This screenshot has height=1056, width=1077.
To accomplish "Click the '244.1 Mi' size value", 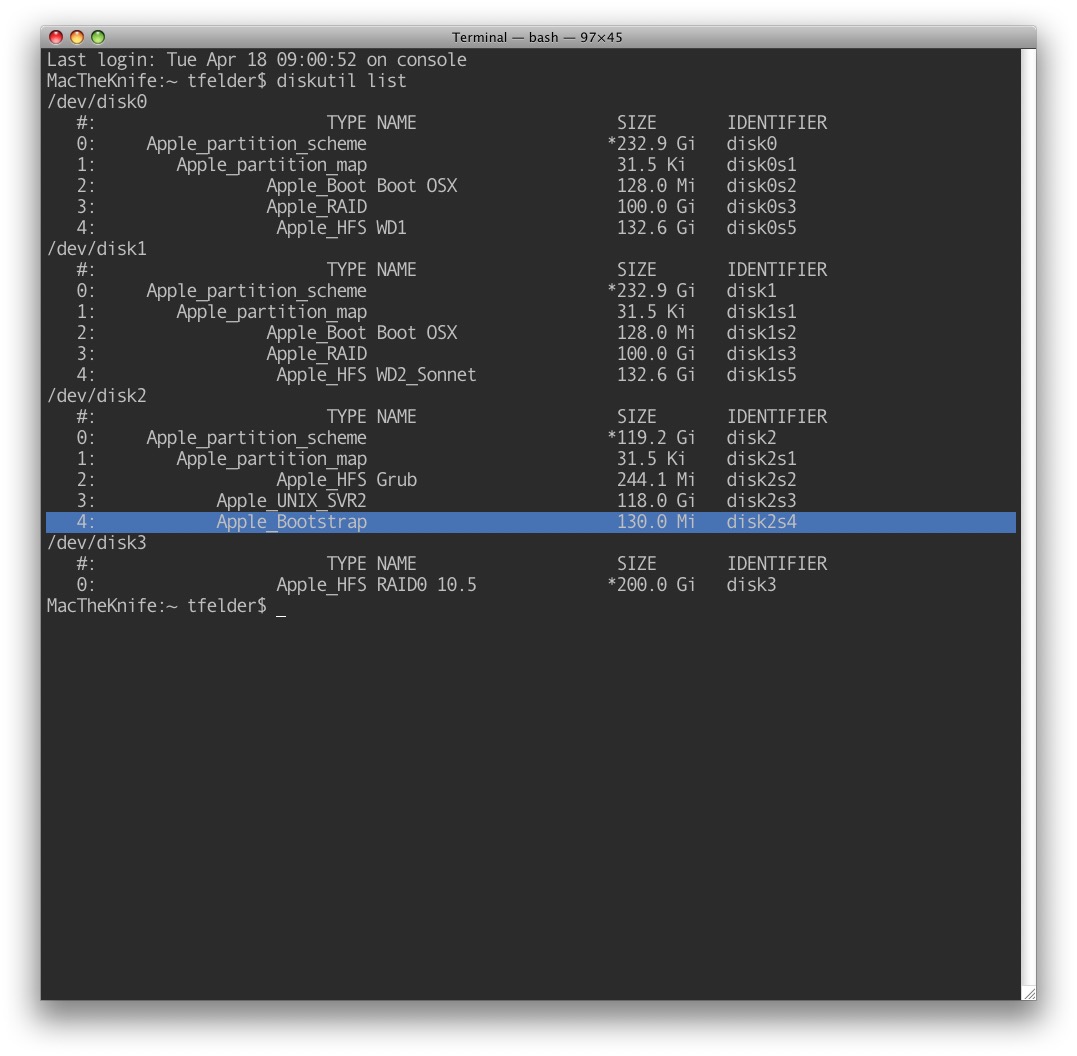I will (656, 480).
